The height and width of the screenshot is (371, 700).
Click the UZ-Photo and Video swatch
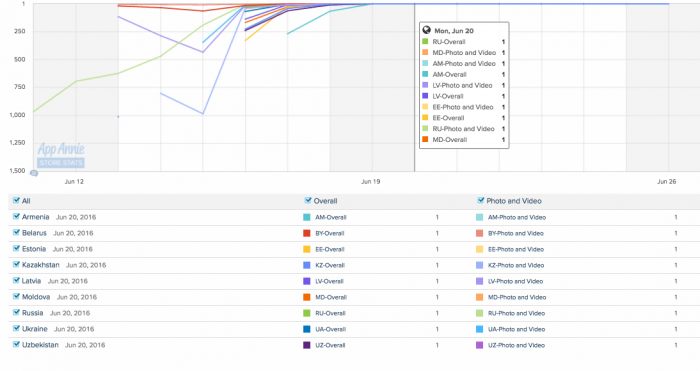pos(479,345)
